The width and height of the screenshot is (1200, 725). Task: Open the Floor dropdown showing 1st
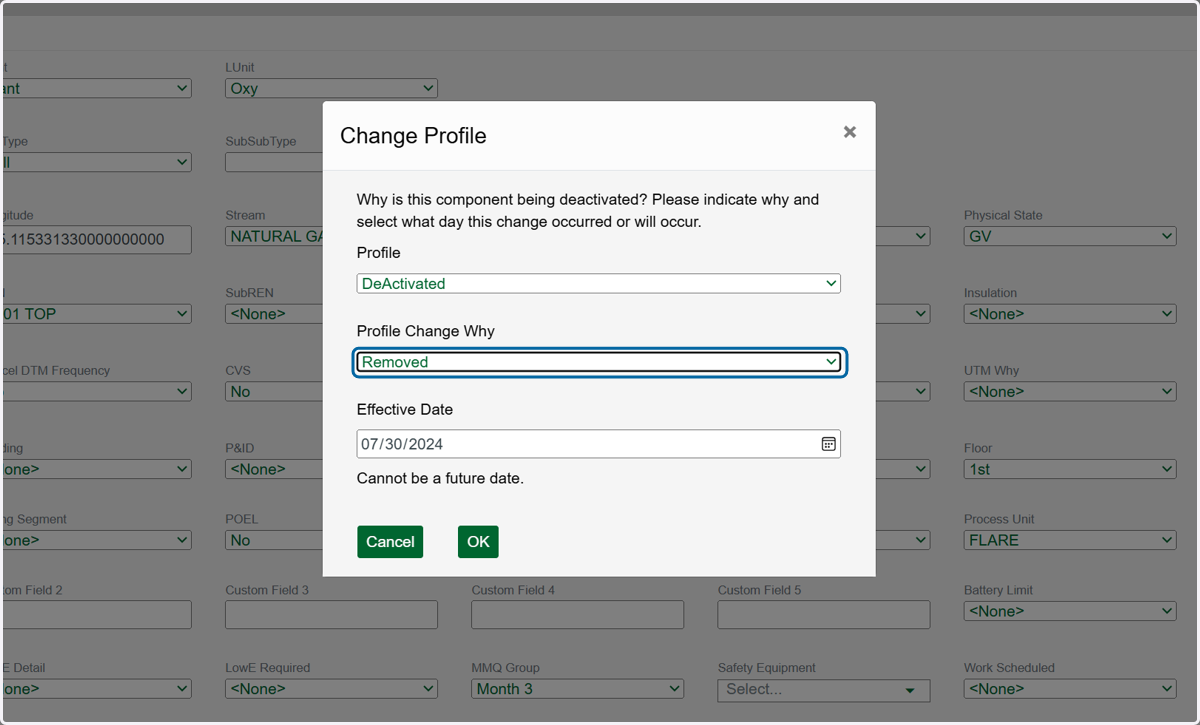point(1070,469)
